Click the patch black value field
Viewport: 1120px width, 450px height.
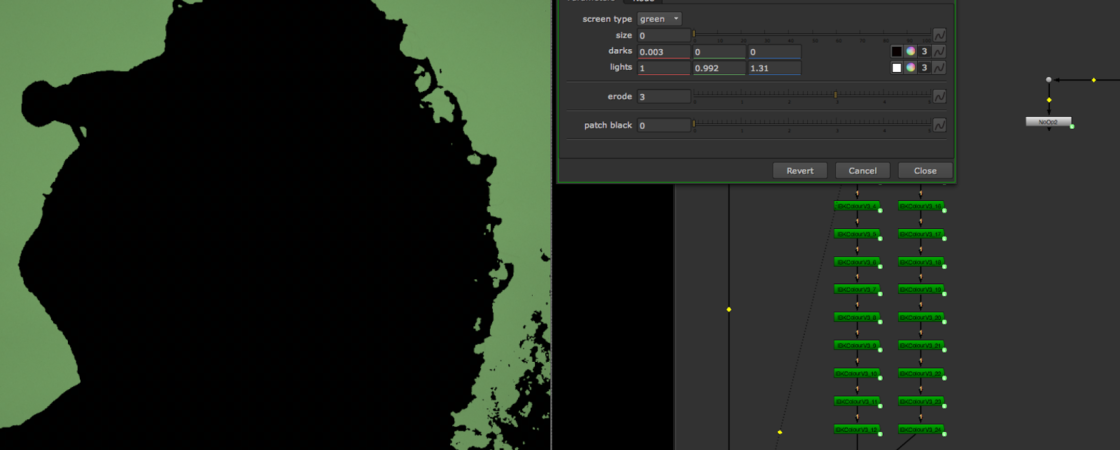(664, 126)
